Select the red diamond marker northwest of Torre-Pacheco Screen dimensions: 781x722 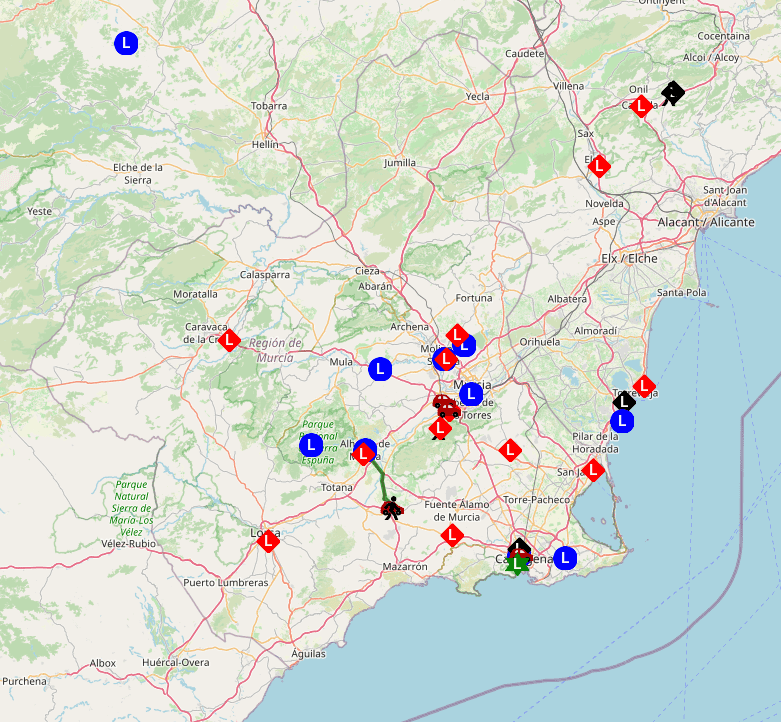[510, 450]
